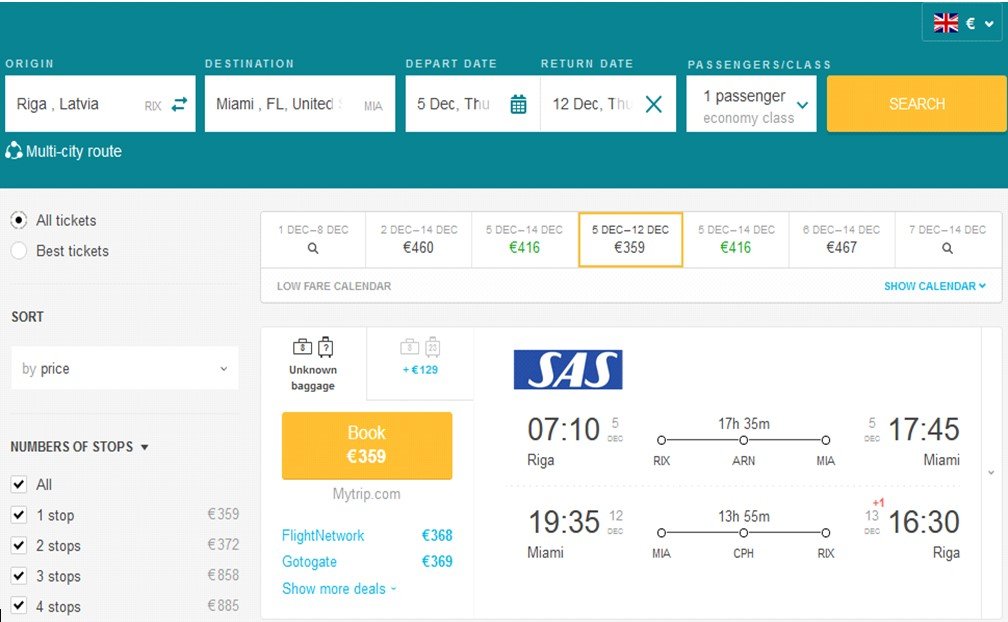The height and width of the screenshot is (622, 1008).
Task: Expand flight details with the right chevron
Action: 991,473
